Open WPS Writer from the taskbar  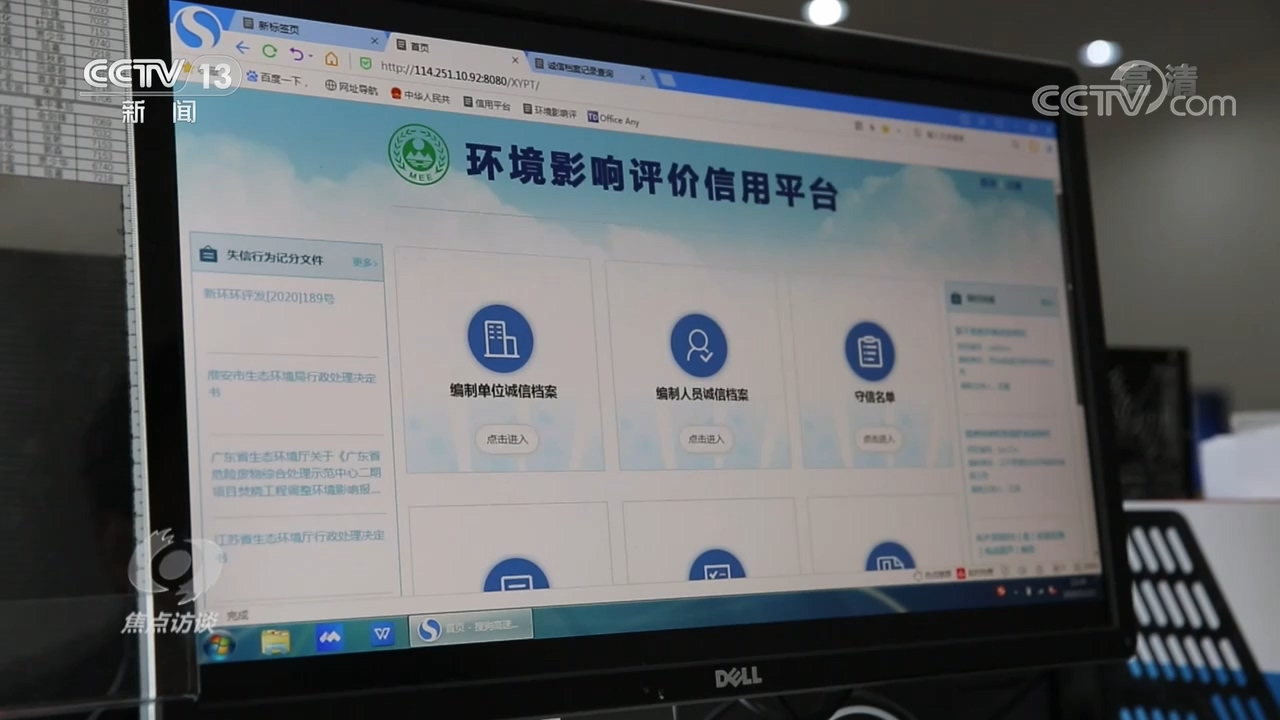[x=382, y=634]
